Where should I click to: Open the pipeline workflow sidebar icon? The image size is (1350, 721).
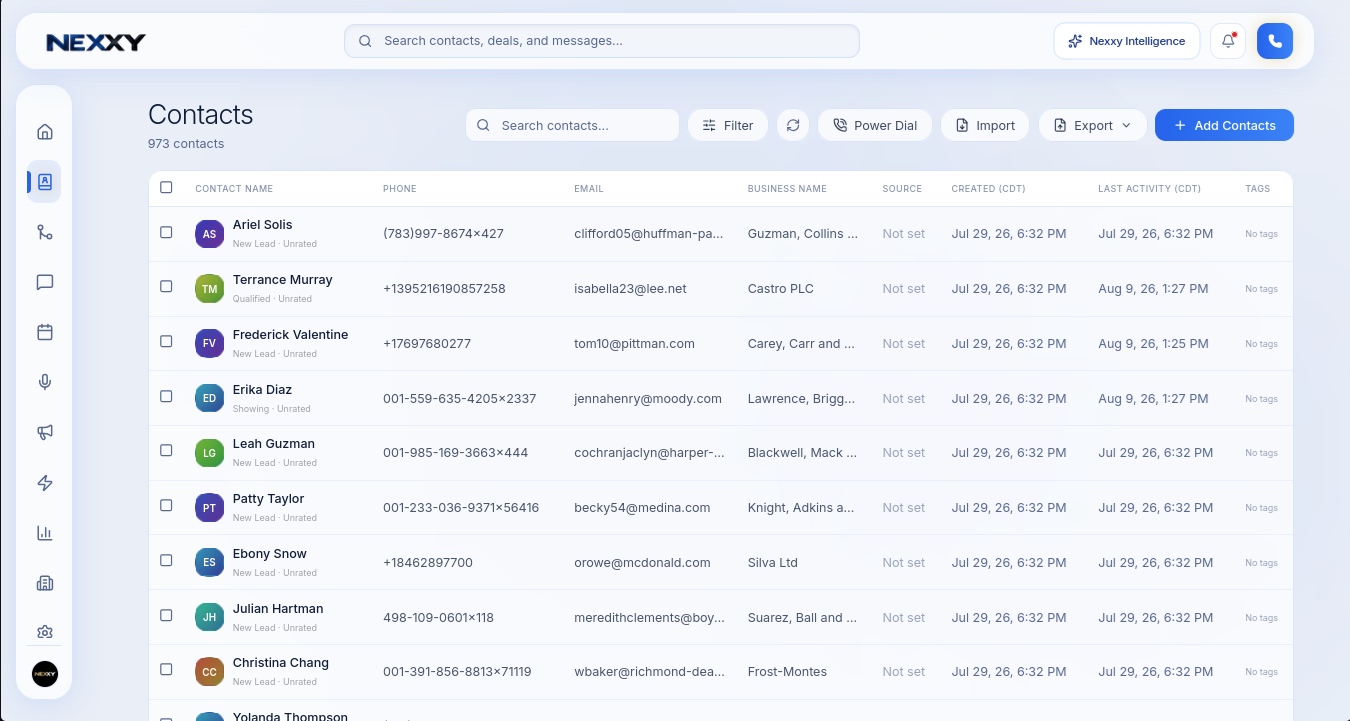pos(44,232)
